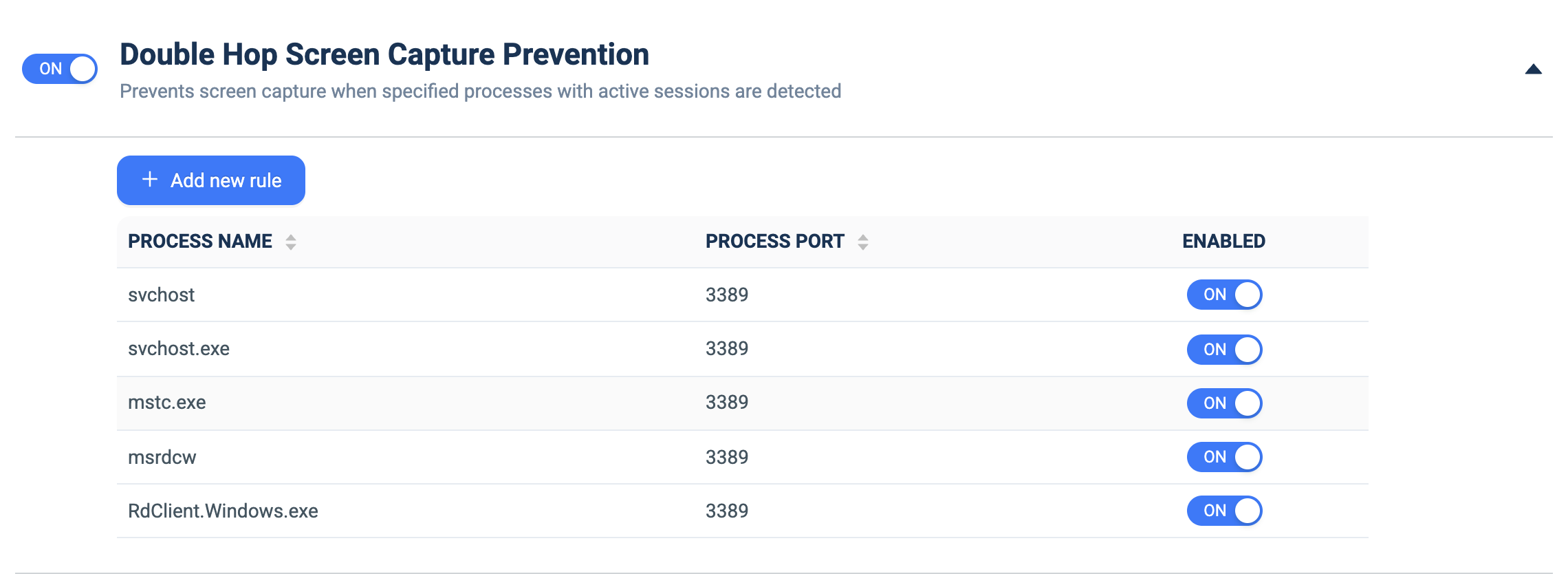Screen dimensions: 1568x574
Task: Sort by Process Name arrows icon
Action: [291, 242]
